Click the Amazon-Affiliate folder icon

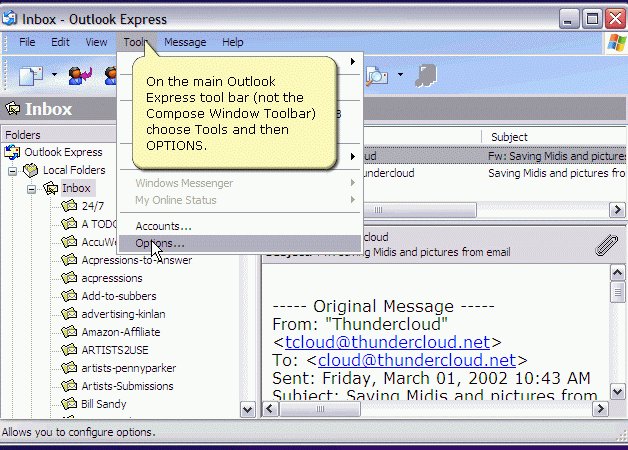point(69,332)
